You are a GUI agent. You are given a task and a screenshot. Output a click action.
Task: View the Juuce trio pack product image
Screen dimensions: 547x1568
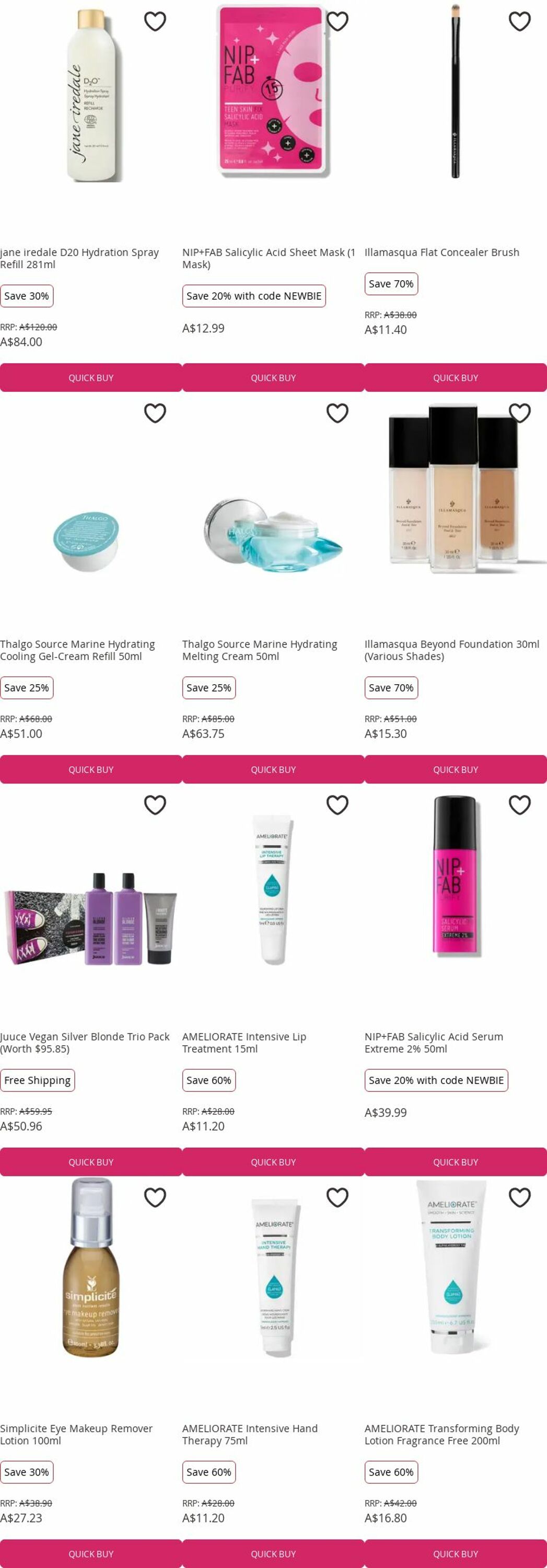point(91,919)
